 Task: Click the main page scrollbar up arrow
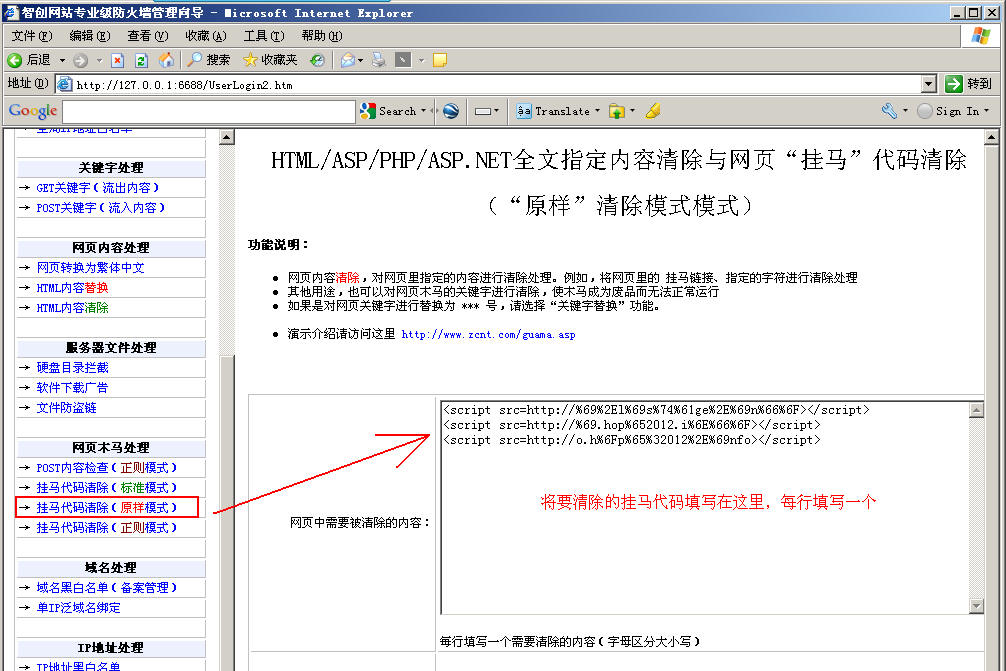click(991, 137)
